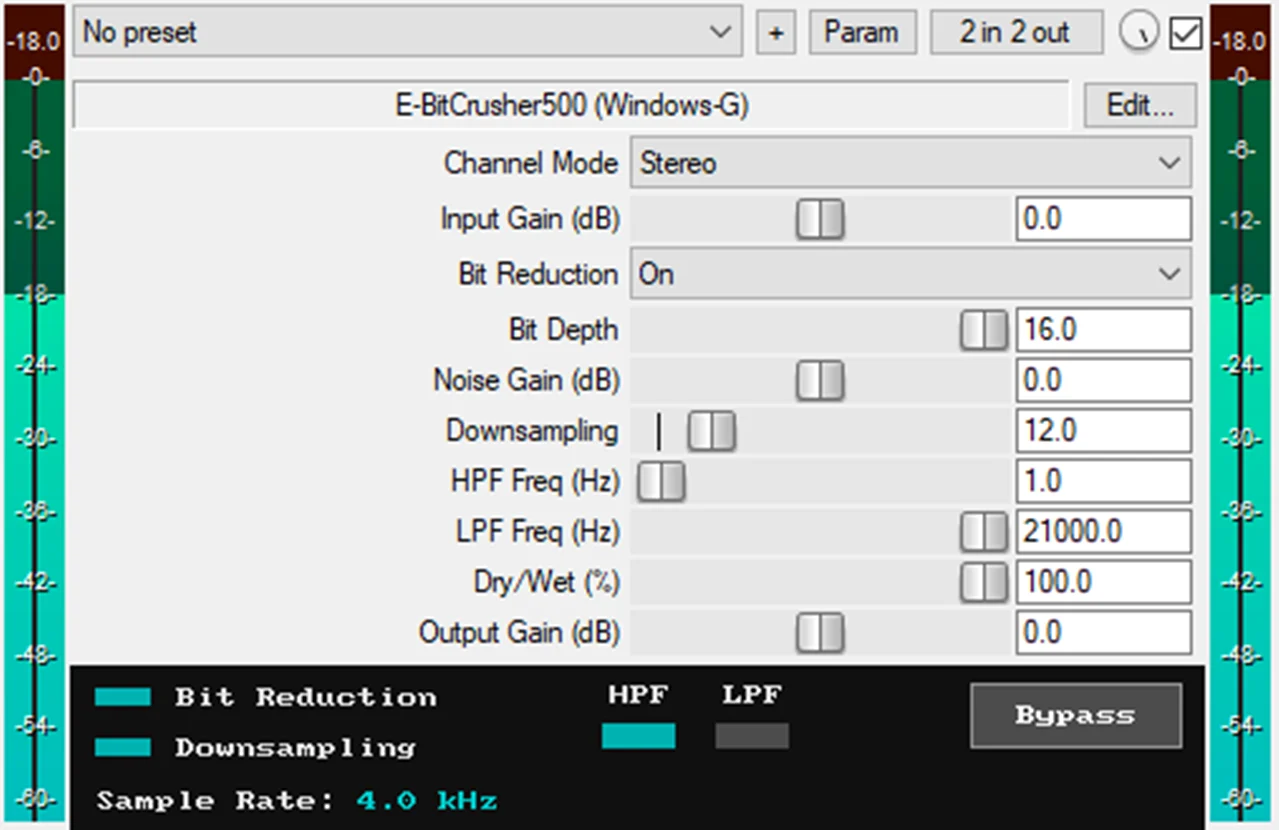This screenshot has height=830, width=1279.
Task: Click the Edit... button
Action: (1140, 105)
